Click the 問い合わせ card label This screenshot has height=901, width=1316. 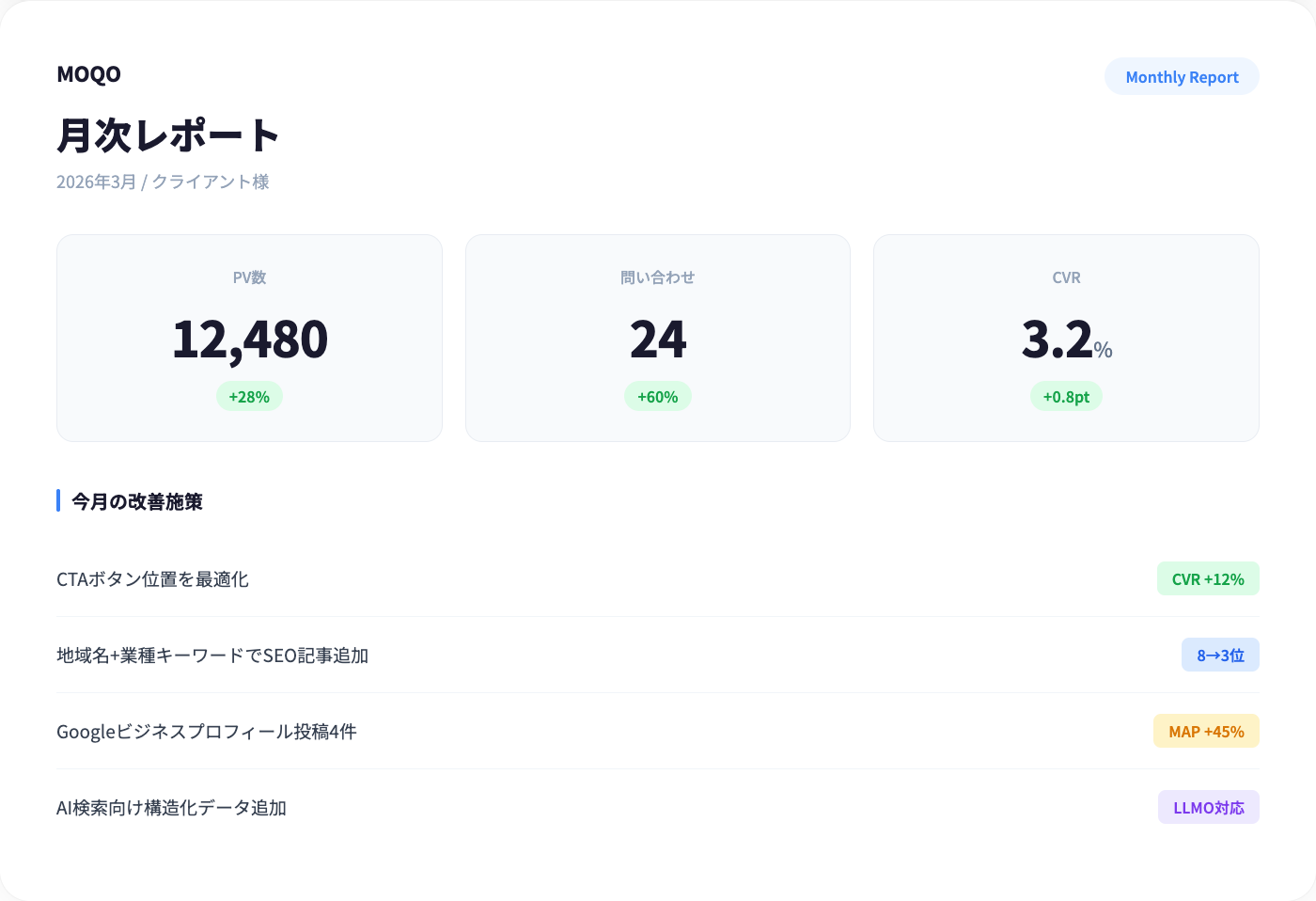click(658, 277)
